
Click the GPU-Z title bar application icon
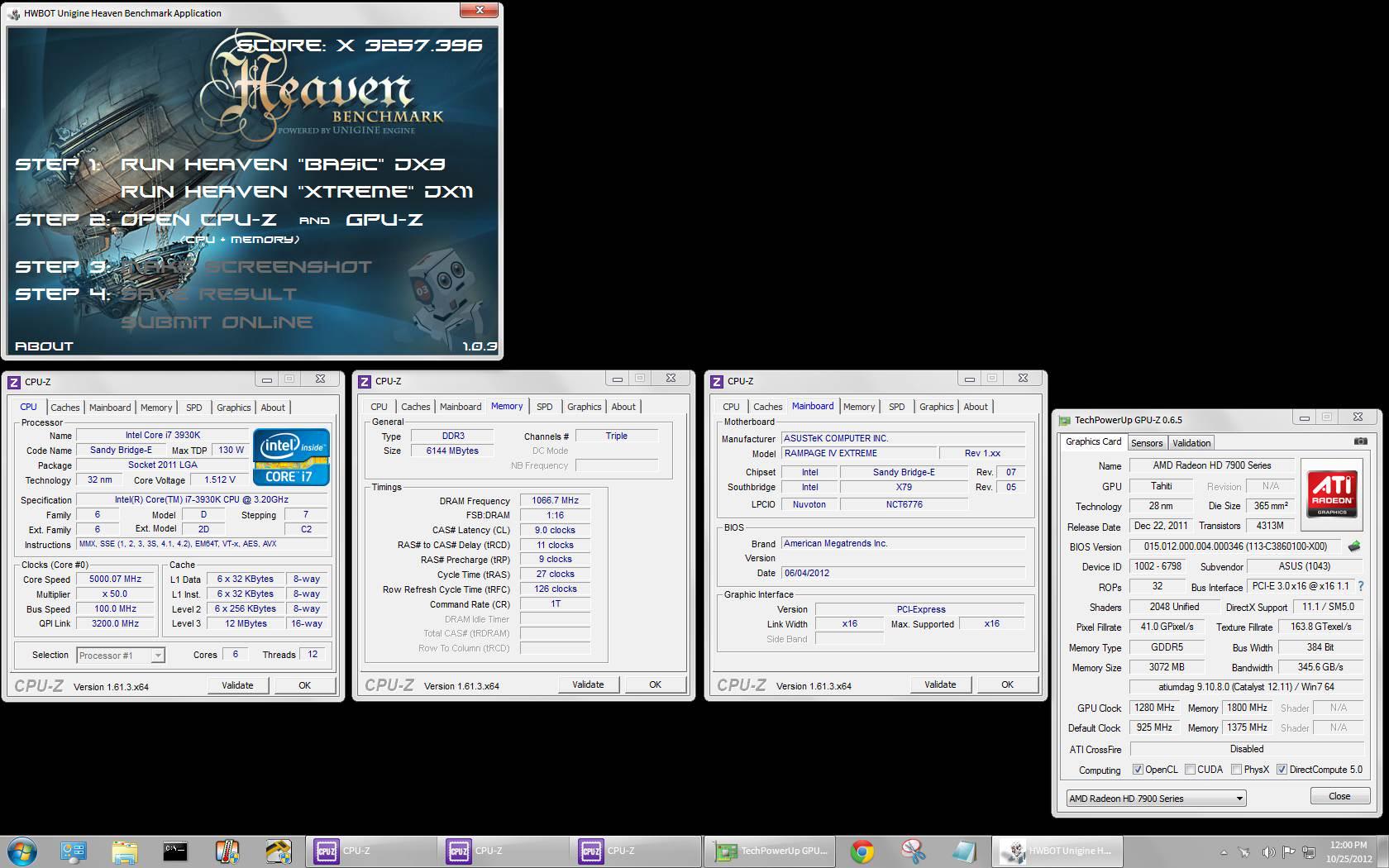click(x=1065, y=420)
